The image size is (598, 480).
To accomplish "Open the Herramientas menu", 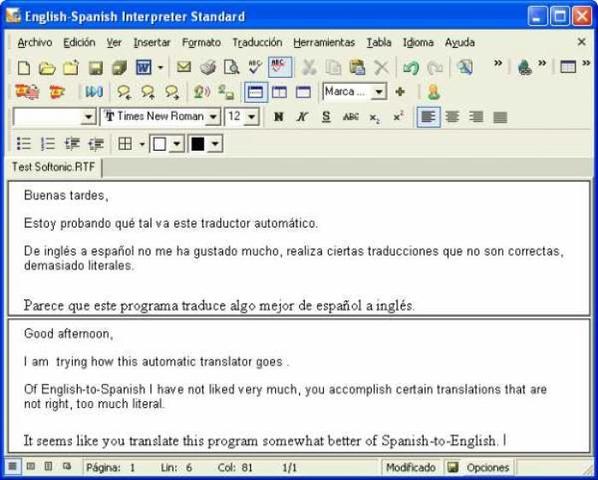I will (324, 42).
